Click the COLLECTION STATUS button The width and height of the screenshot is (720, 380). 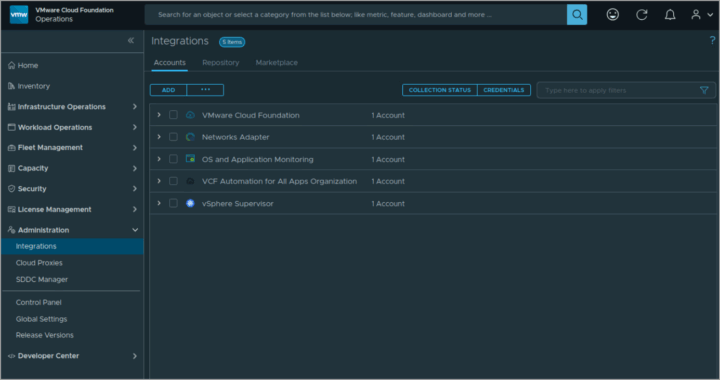[440, 90]
